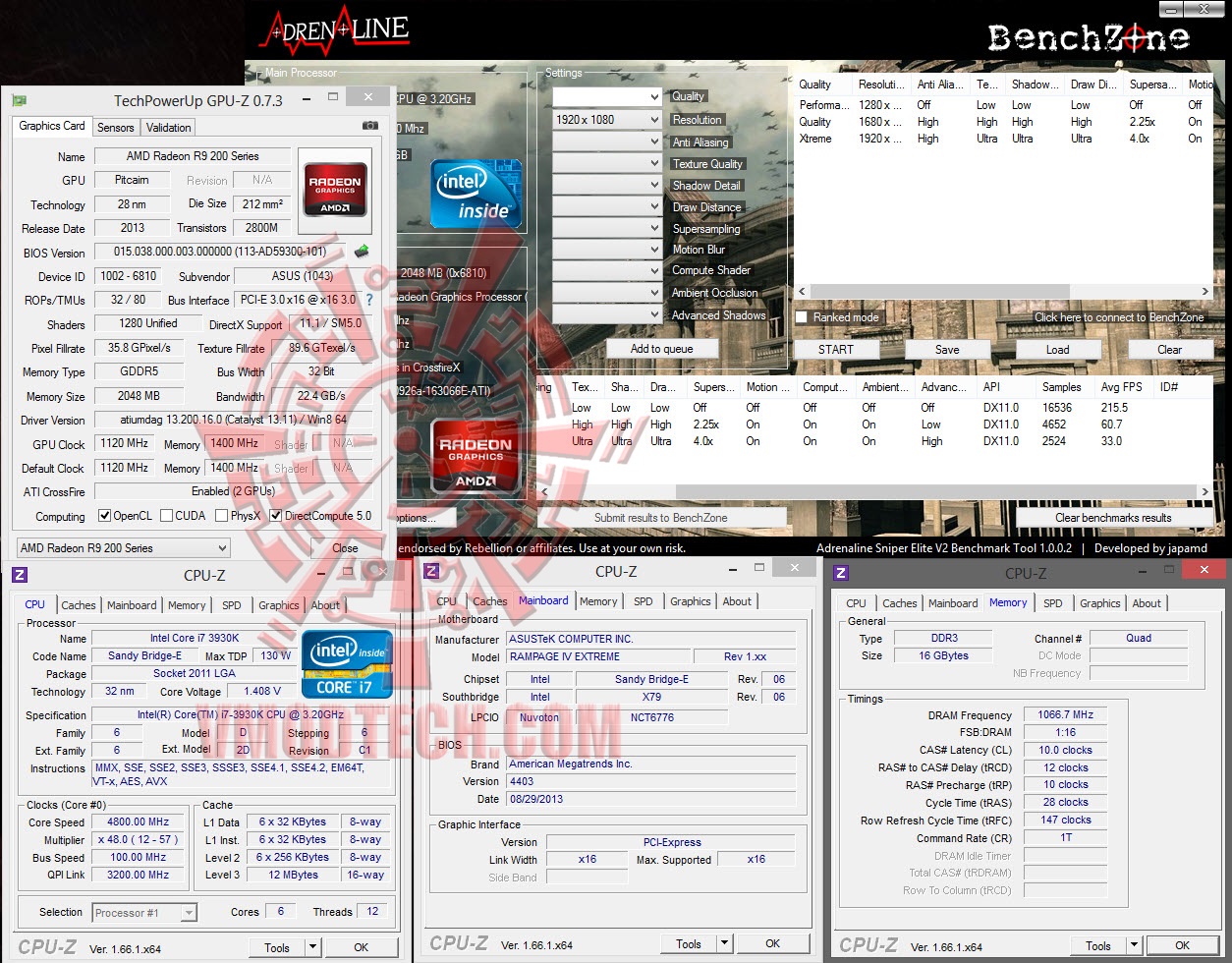Open the Anti Aliasing dropdown
1232x963 pixels.
pos(606,142)
